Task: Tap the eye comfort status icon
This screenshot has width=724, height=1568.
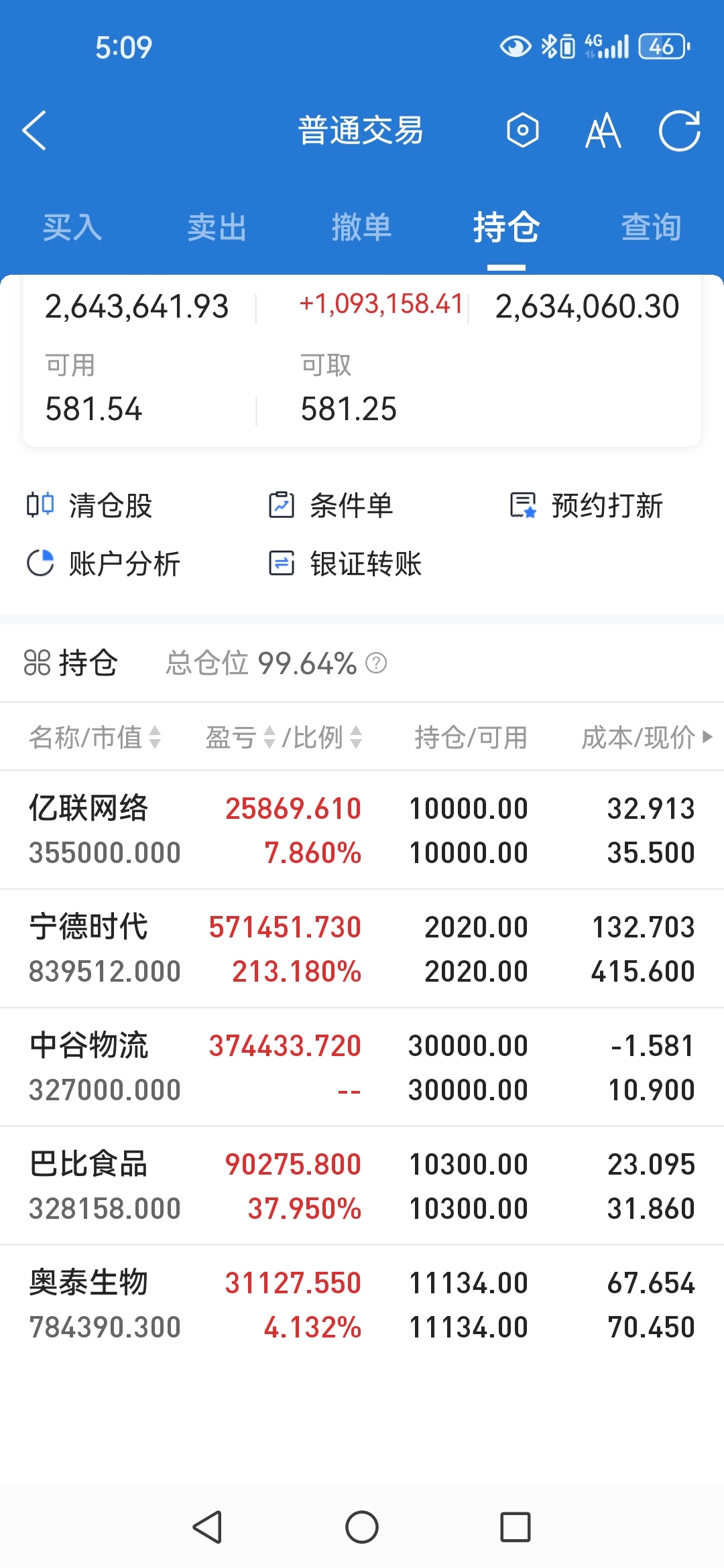Action: 516,46
